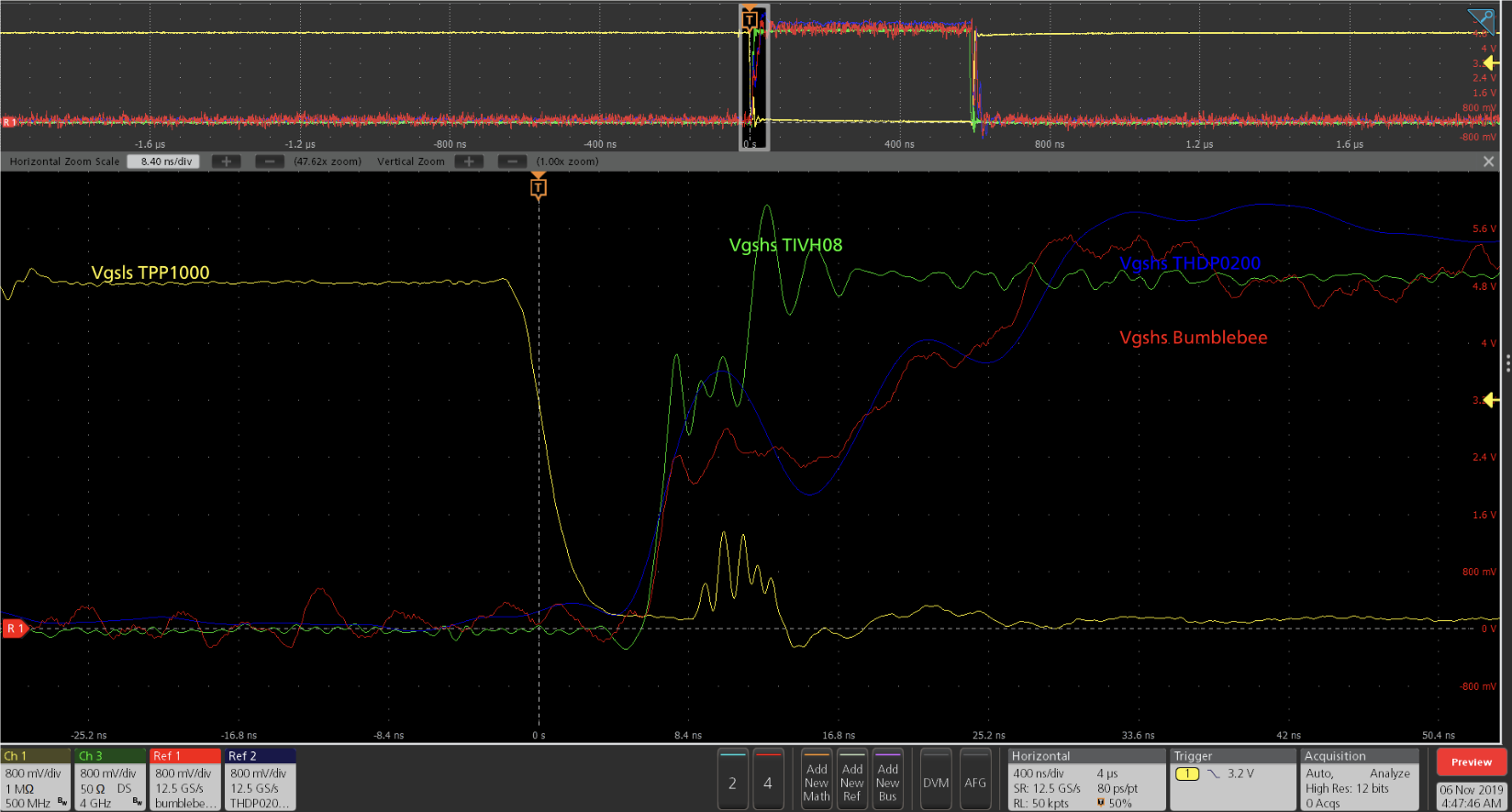Click the falling edge trigger slope icon
Image resolution: width=1512 pixels, height=812 pixels.
coord(1214,773)
